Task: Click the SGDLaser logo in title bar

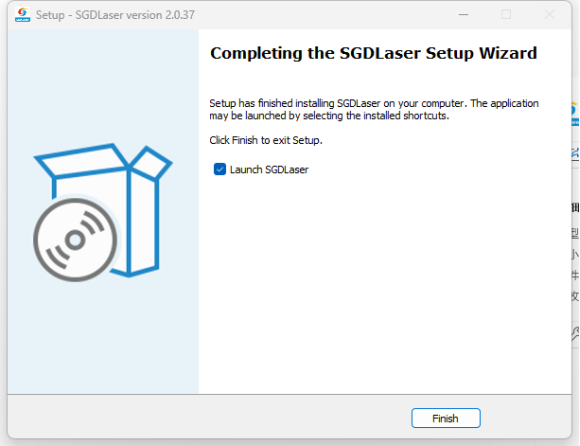Action: [x=23, y=14]
